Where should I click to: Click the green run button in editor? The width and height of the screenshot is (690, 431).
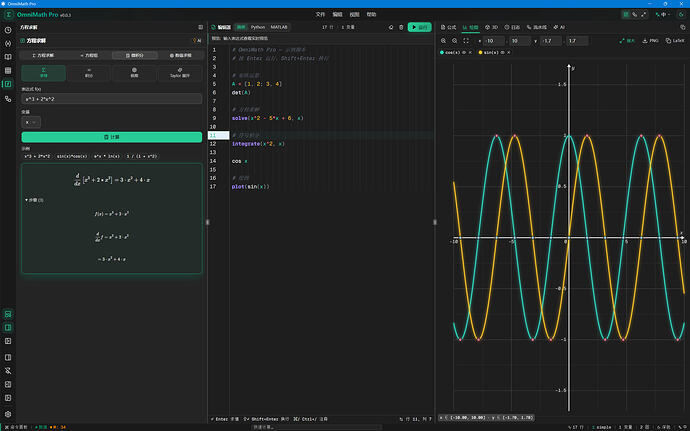419,27
